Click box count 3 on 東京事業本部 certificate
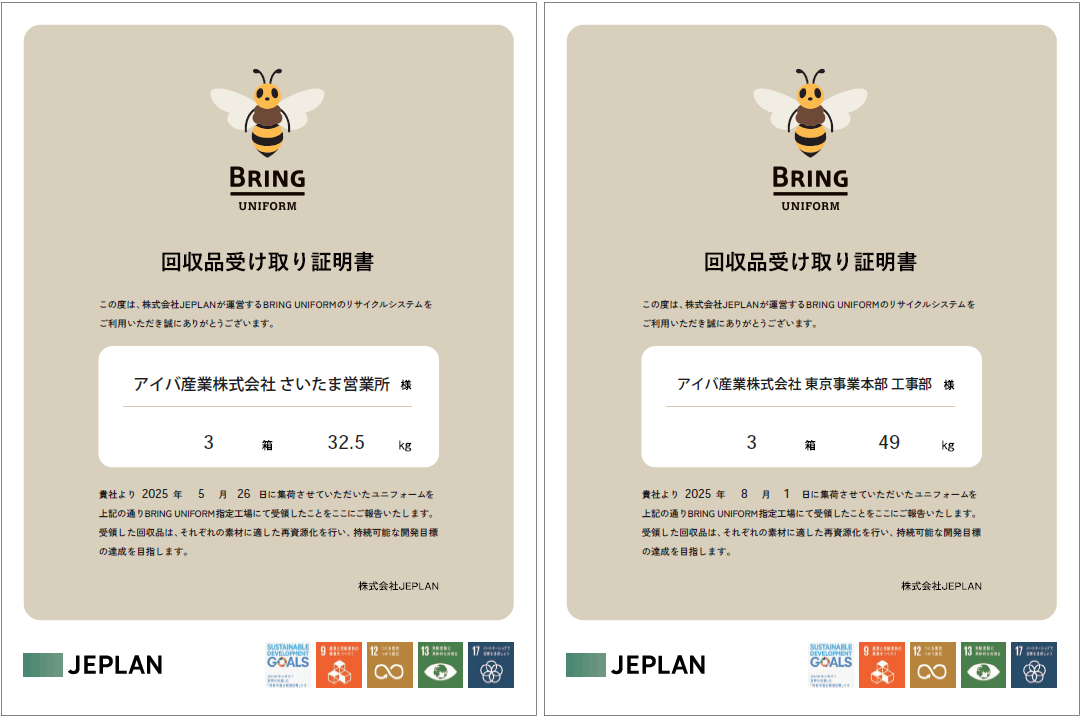 751,442
